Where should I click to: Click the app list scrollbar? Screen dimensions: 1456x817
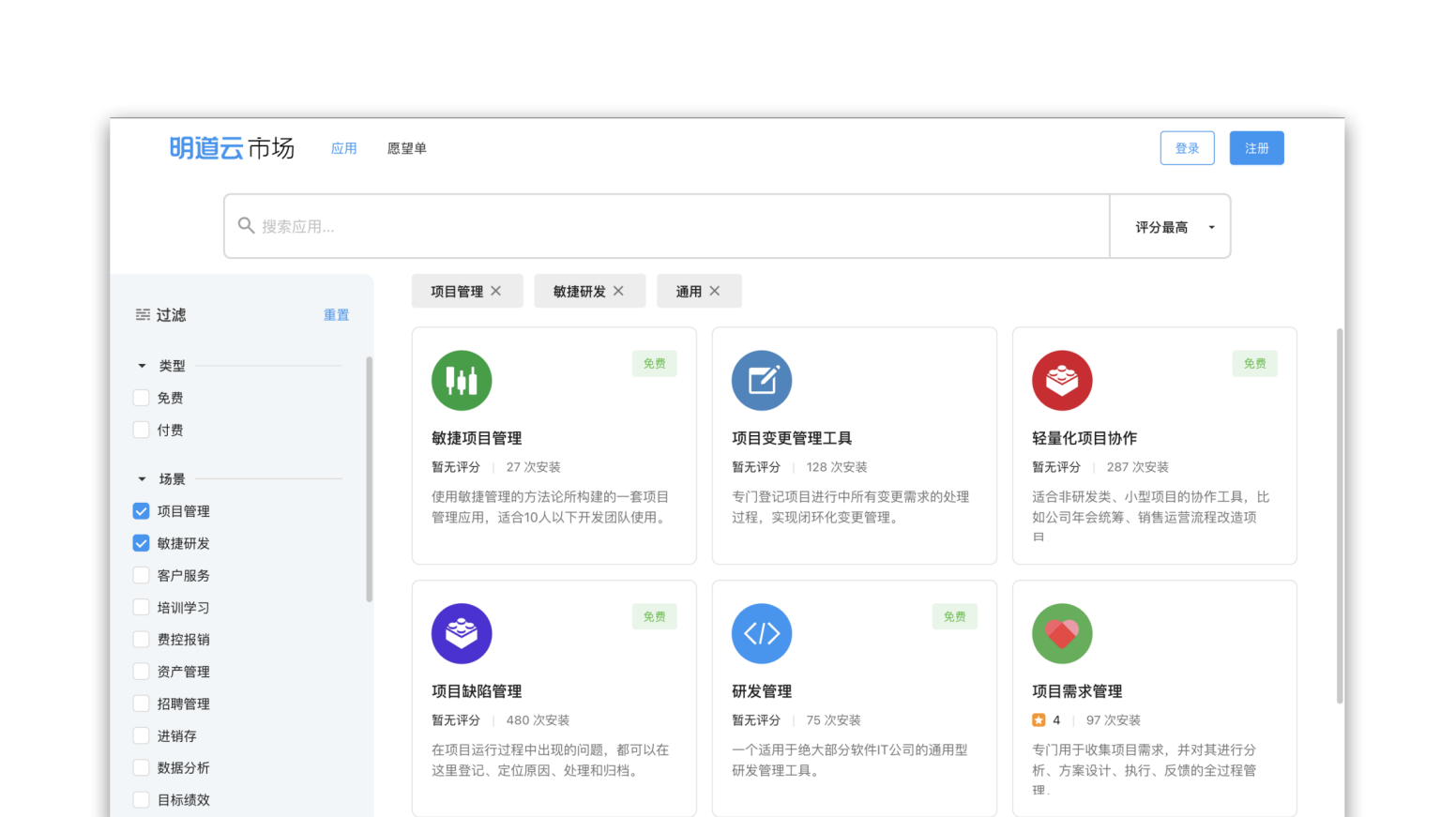point(1340,516)
